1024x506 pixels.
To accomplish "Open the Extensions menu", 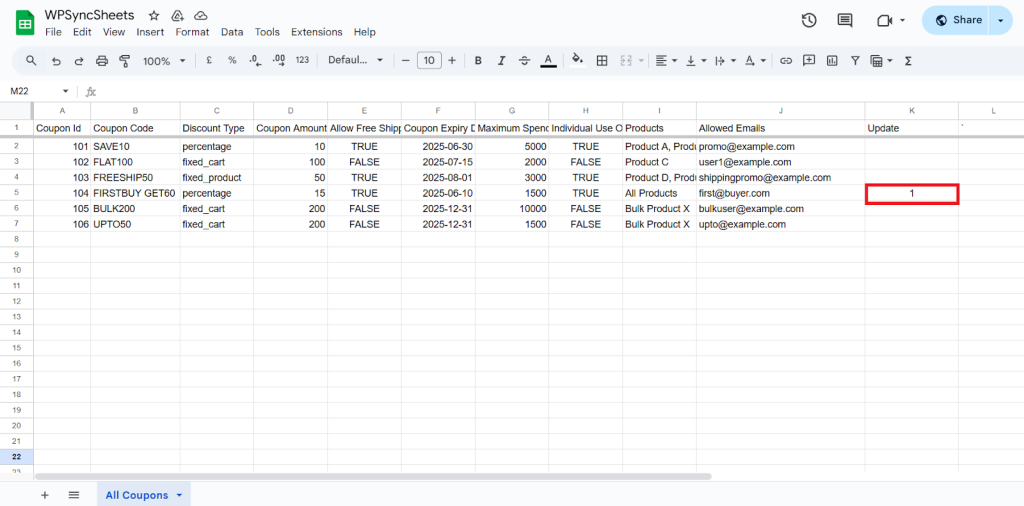I will (x=317, y=32).
